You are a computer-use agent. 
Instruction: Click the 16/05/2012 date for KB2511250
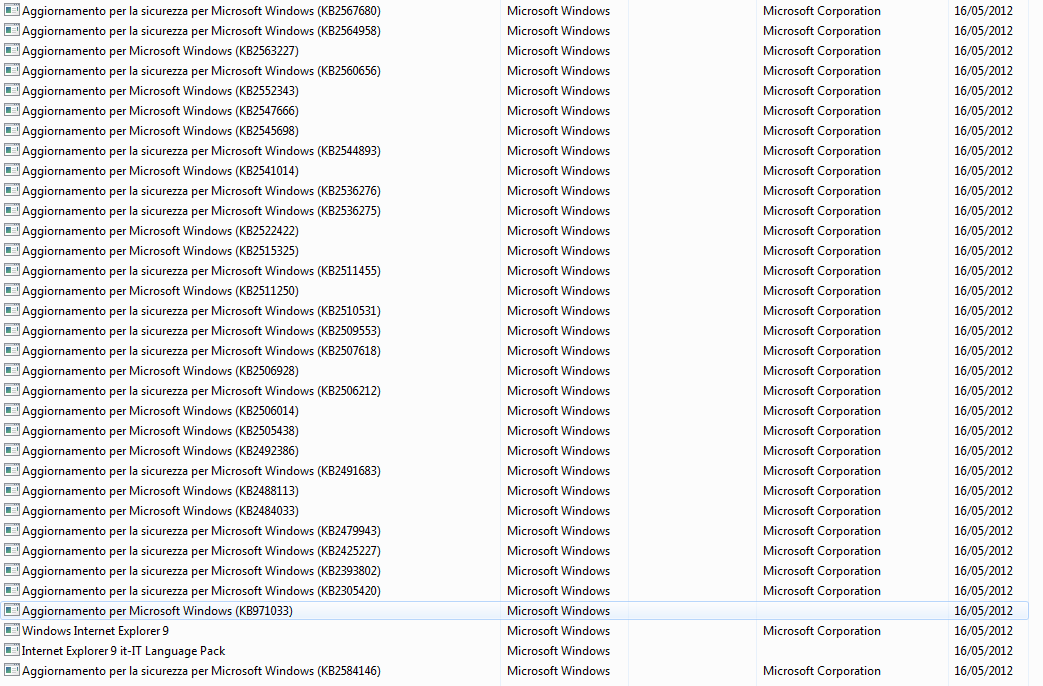(x=983, y=291)
